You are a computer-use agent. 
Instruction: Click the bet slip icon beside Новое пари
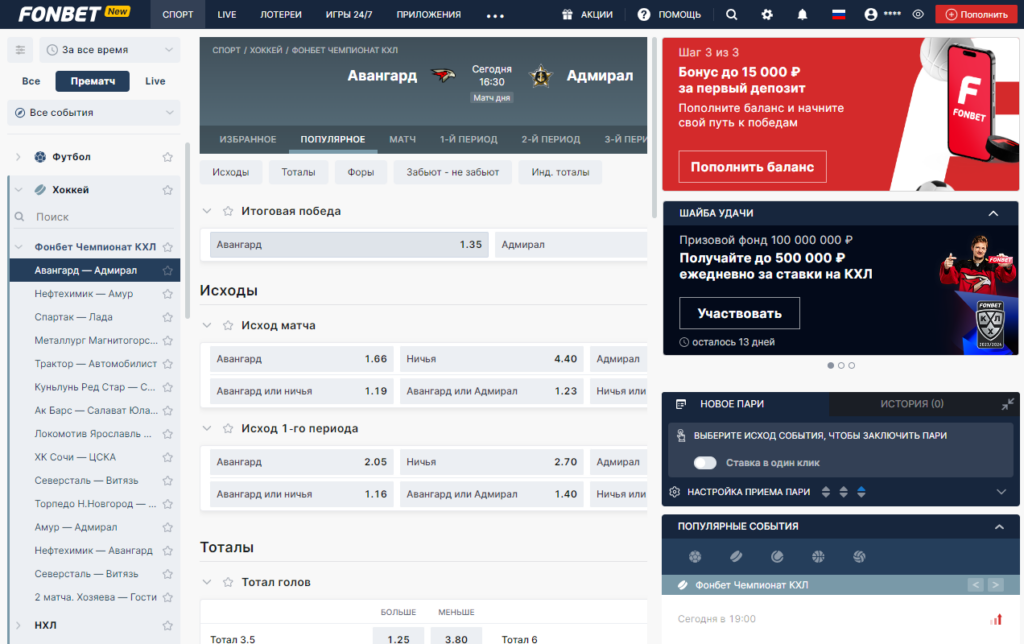(x=680, y=404)
